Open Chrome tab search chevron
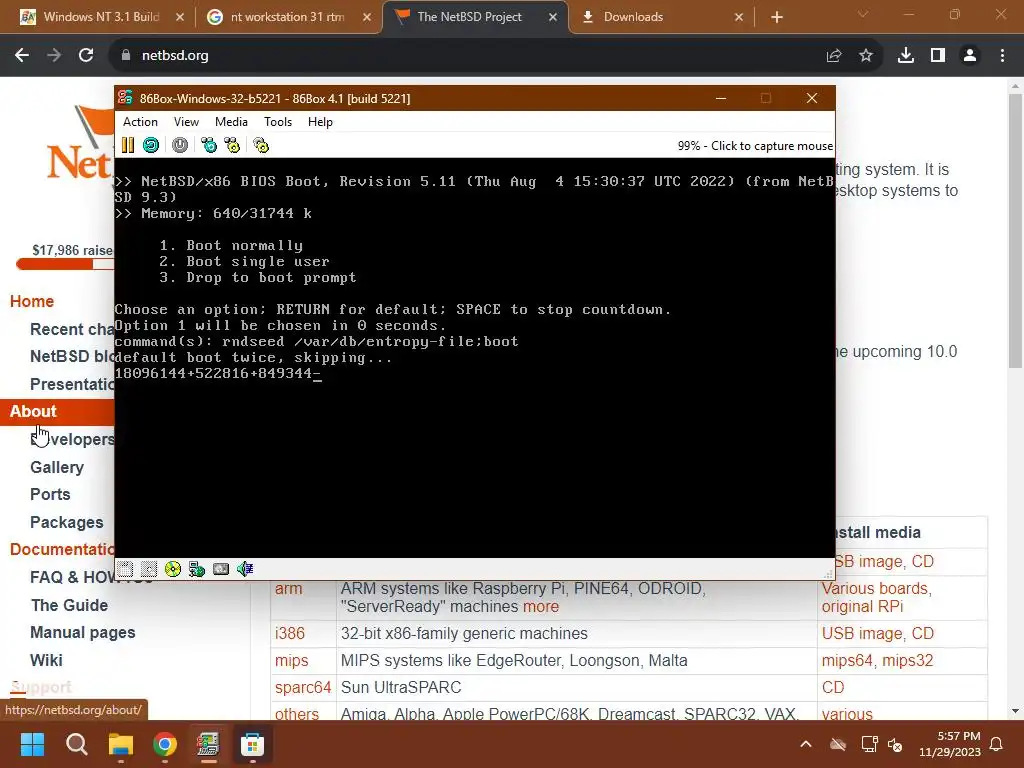 click(x=863, y=14)
